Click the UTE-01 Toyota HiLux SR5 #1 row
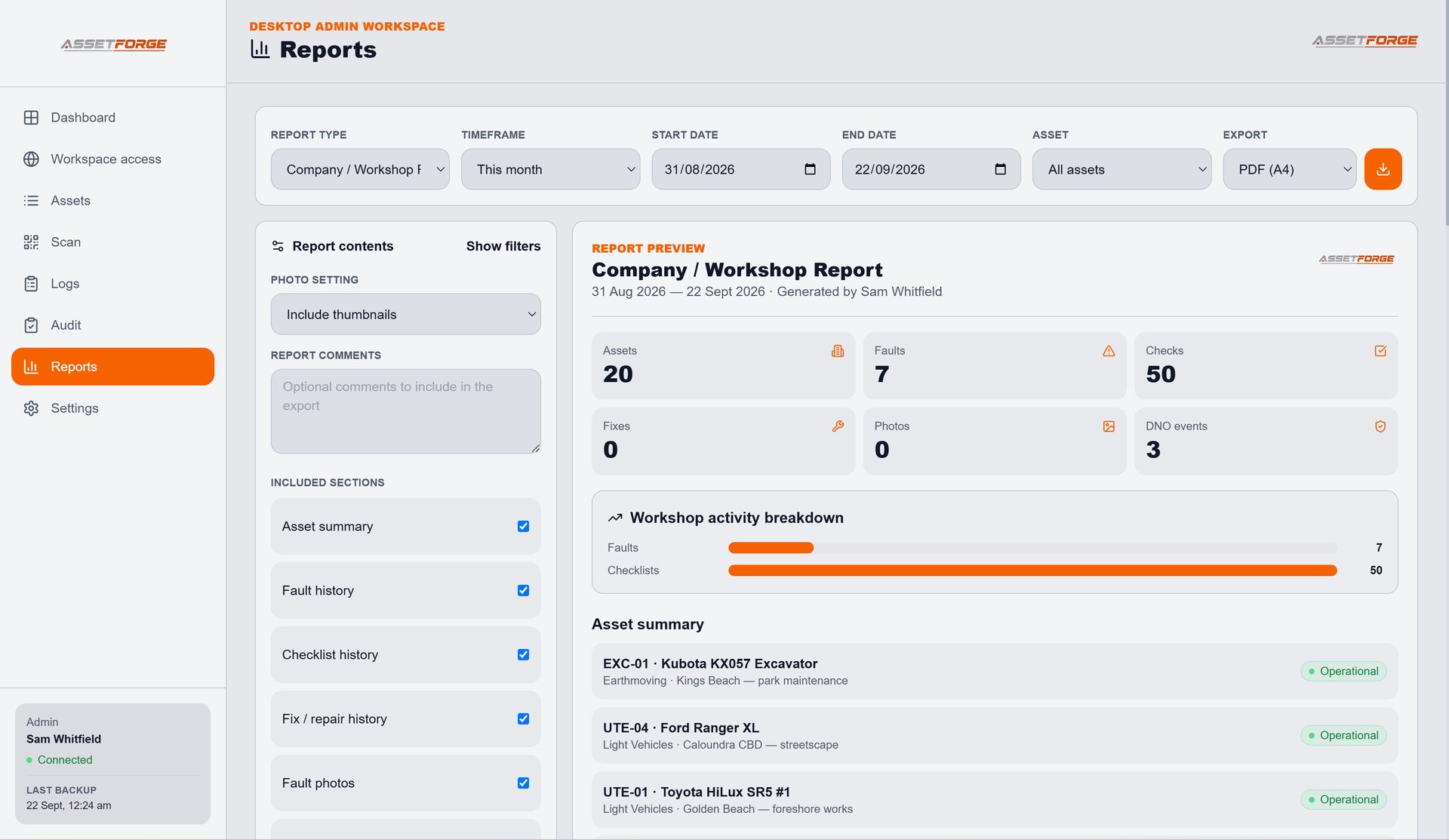The image size is (1449, 840). click(x=995, y=799)
